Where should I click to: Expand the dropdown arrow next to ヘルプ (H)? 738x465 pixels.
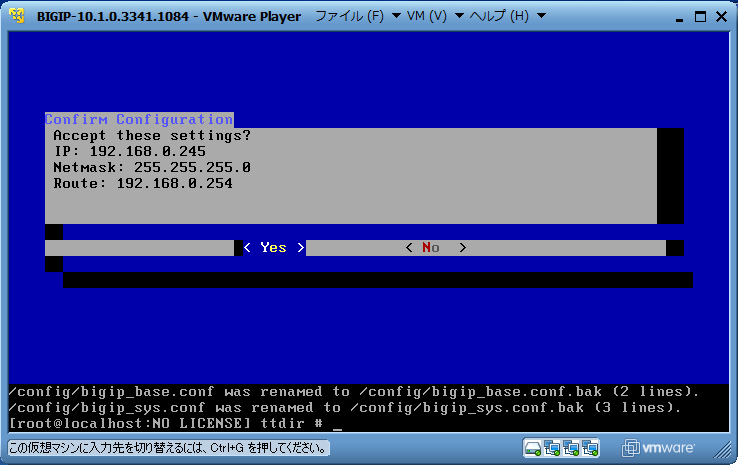(541, 17)
